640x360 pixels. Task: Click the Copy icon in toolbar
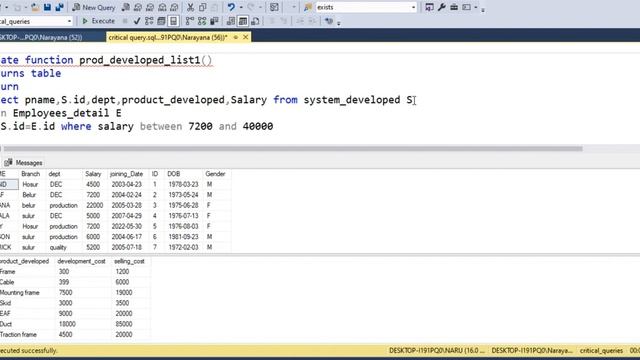(x=202, y=7)
